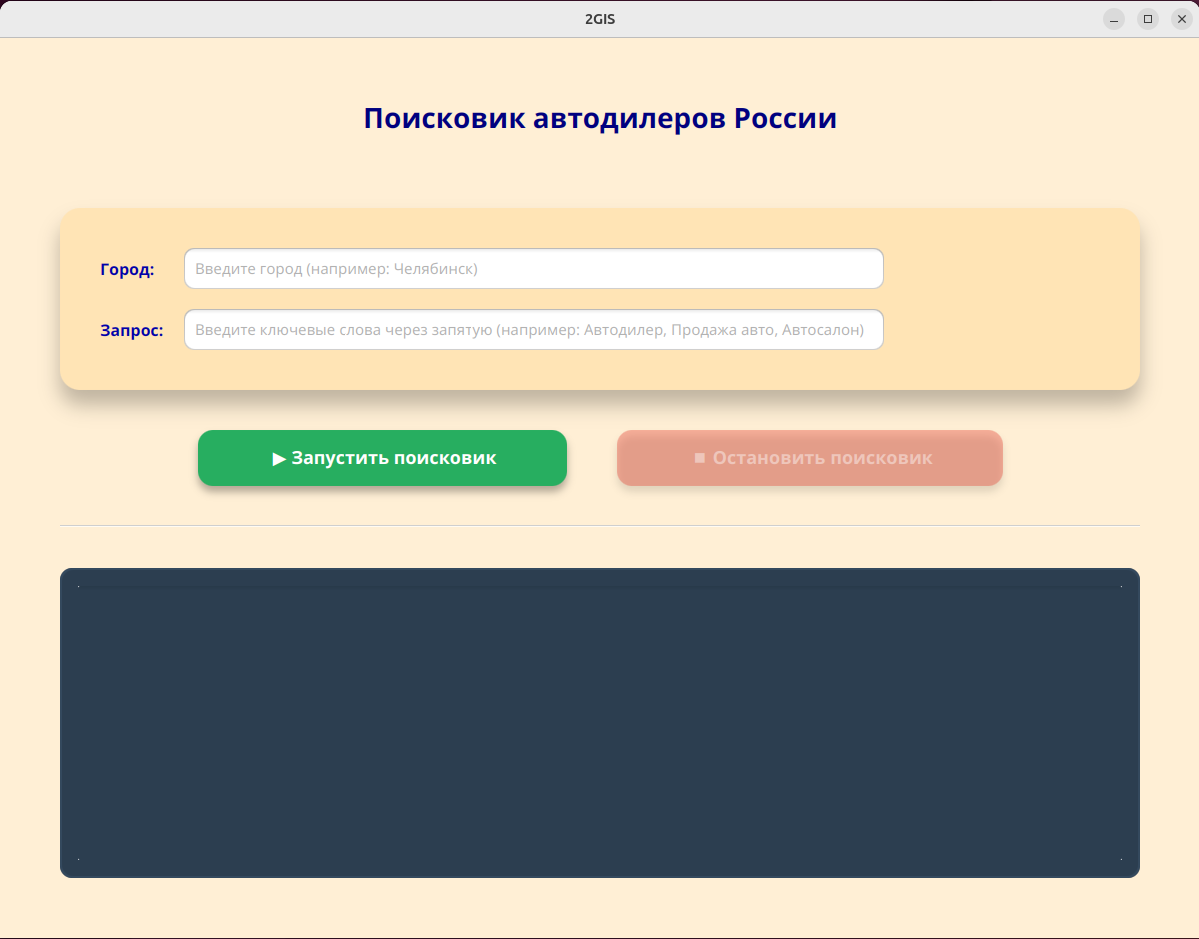Click the green ▶ play icon

[278, 458]
